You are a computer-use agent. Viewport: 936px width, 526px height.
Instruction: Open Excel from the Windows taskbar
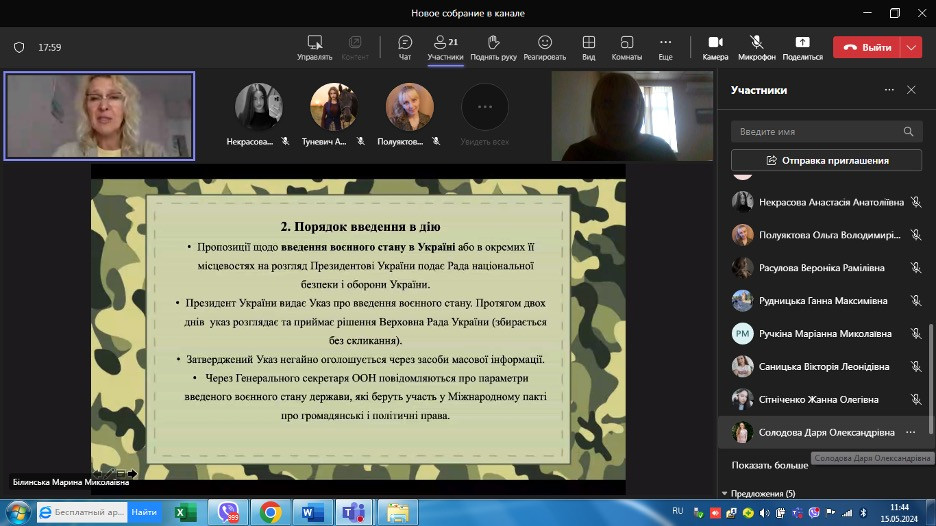(185, 512)
